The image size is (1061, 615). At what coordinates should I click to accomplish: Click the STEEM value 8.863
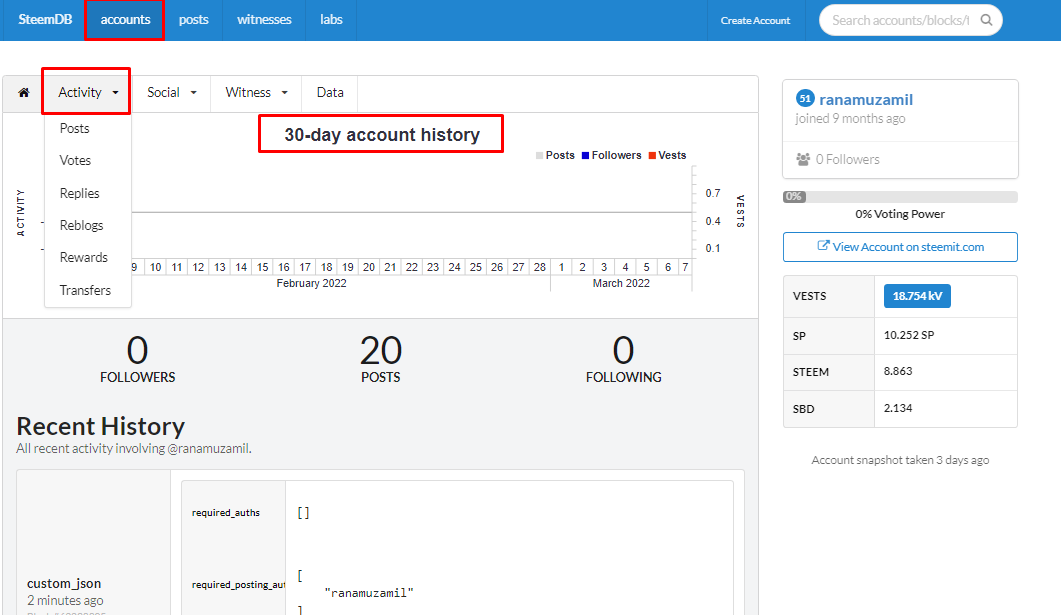(x=898, y=371)
